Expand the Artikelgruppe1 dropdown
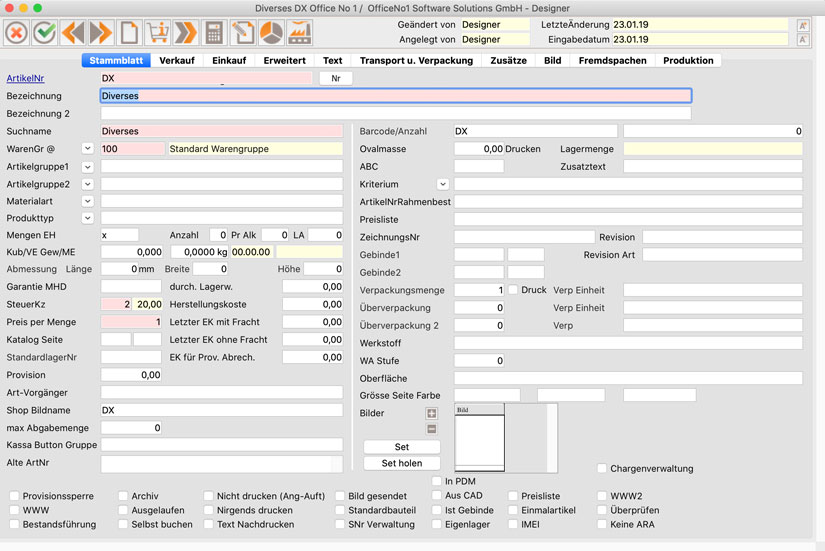825x551 pixels. 87,167
